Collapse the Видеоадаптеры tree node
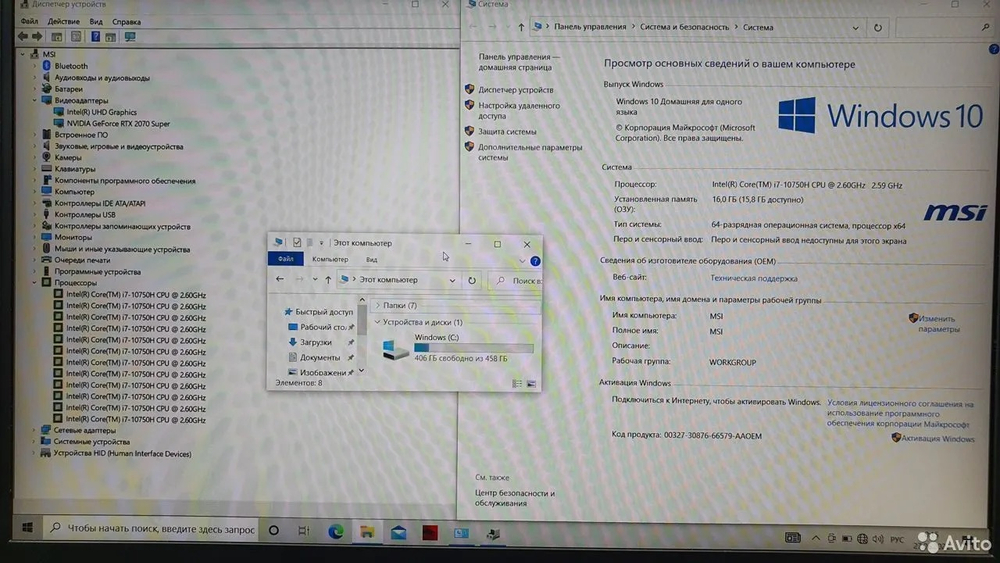Image resolution: width=1000 pixels, height=563 pixels. [35, 100]
